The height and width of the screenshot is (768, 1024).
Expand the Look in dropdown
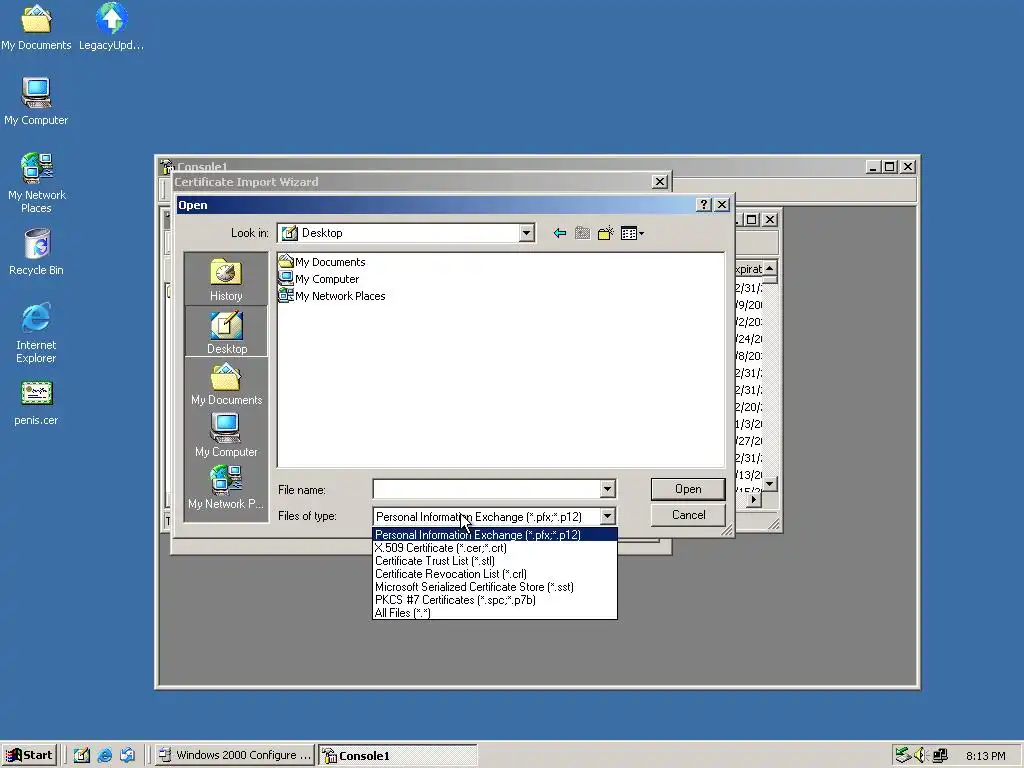click(x=526, y=233)
